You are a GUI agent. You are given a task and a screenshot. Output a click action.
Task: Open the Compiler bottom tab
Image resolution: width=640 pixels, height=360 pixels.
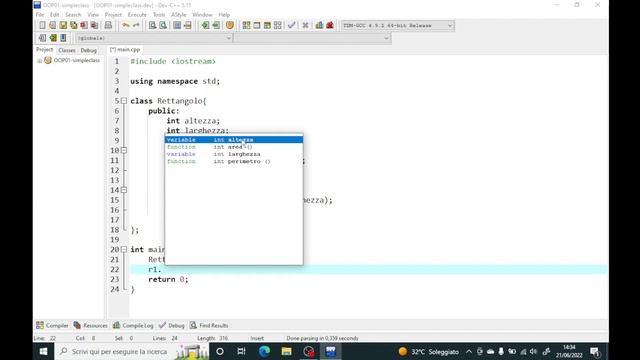[x=52, y=325]
